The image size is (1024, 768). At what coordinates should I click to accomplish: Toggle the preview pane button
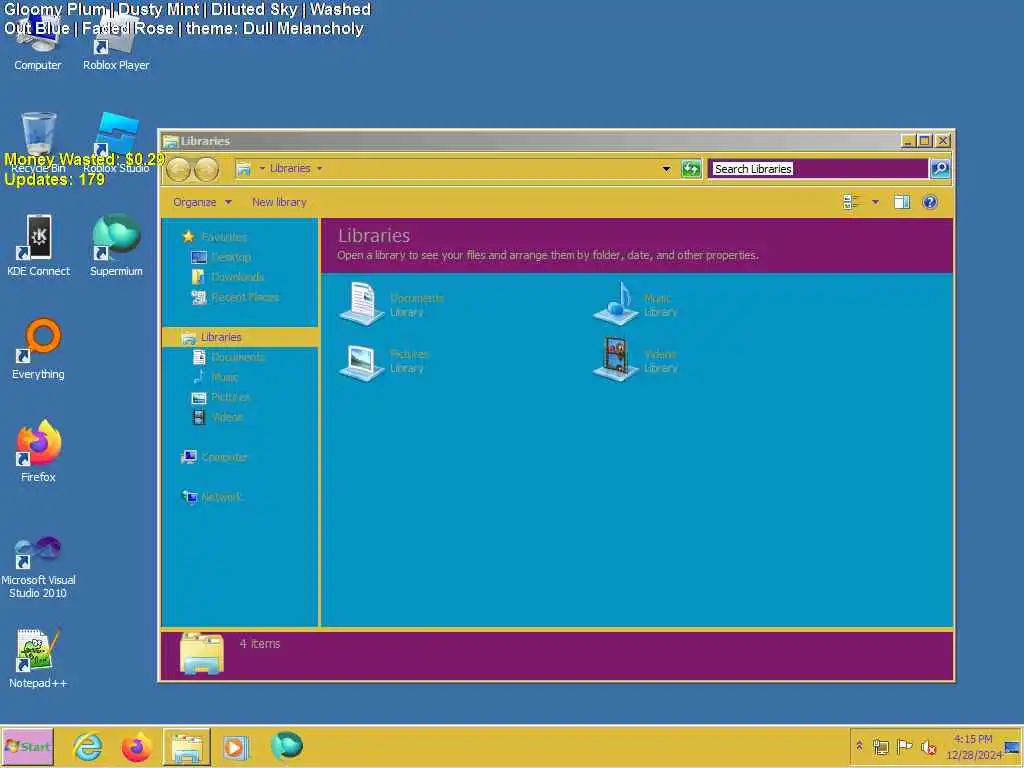902,202
